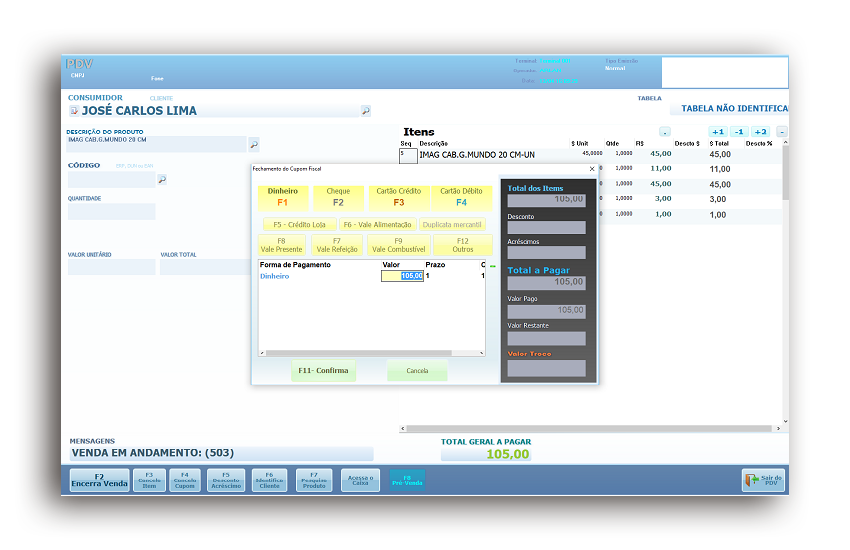850x550 pixels.
Task: Choose F12 Outros payment type
Action: (x=463, y=245)
